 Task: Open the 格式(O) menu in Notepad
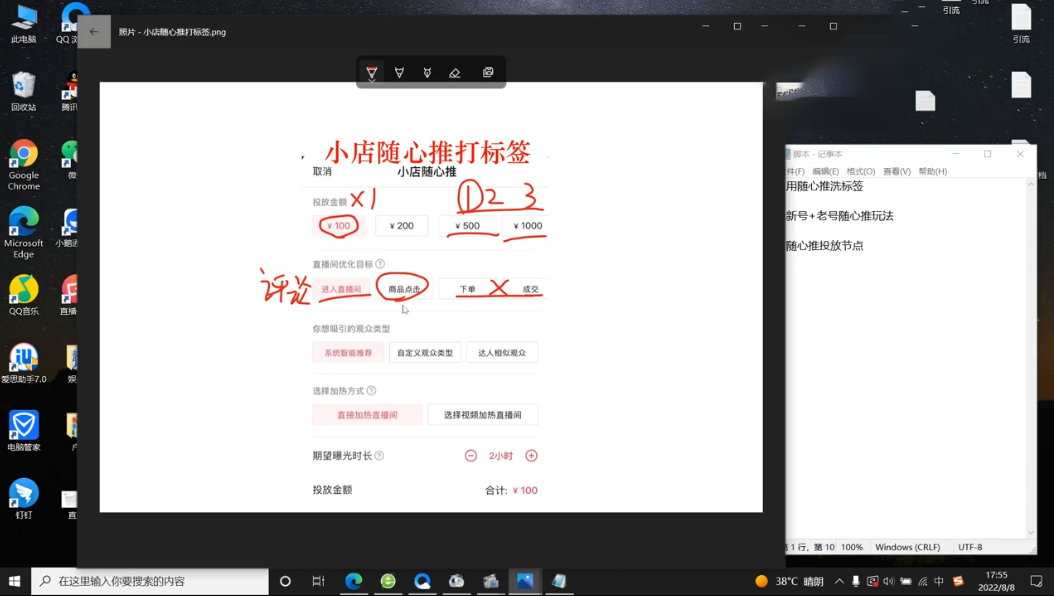(x=860, y=171)
